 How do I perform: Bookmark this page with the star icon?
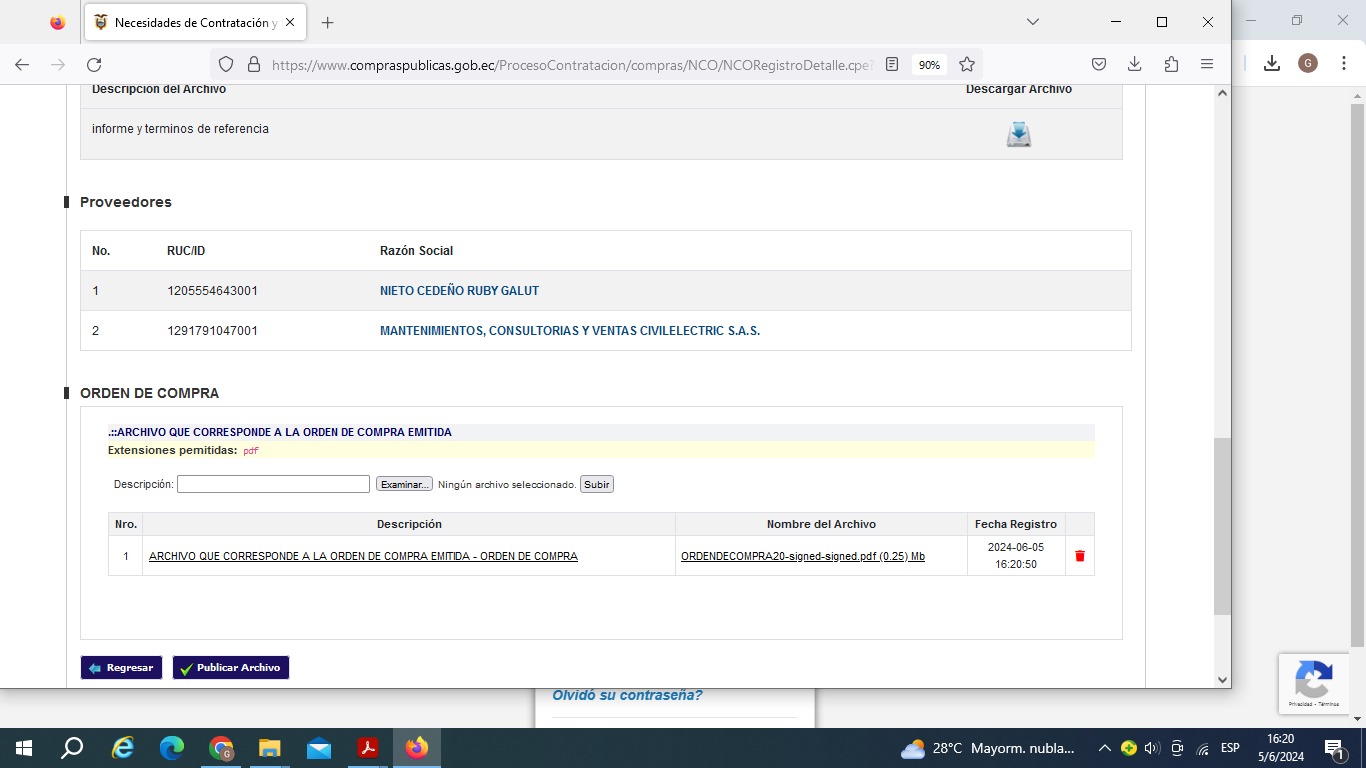(967, 64)
